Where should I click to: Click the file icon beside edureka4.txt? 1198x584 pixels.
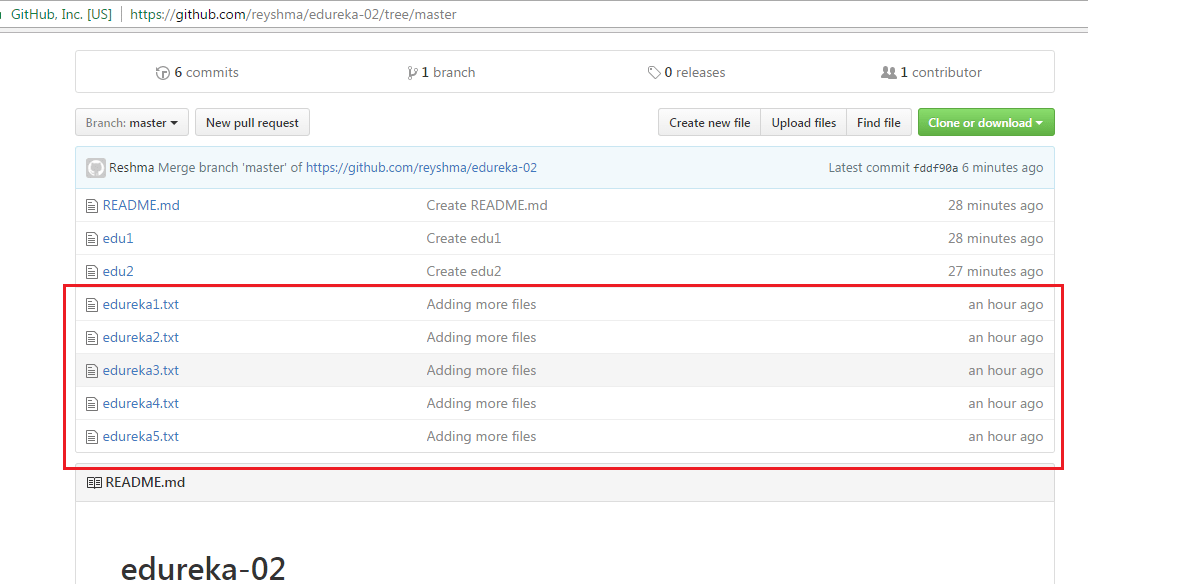click(92, 404)
